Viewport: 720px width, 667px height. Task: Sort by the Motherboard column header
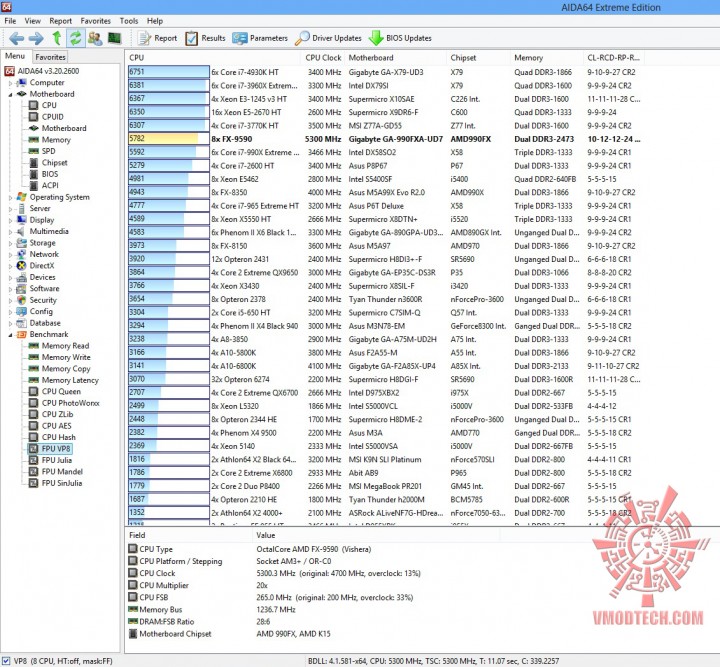coord(371,58)
